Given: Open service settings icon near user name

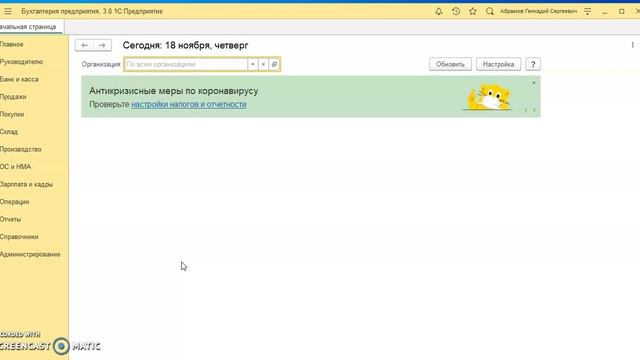Looking at the screenshot, I should pos(587,11).
